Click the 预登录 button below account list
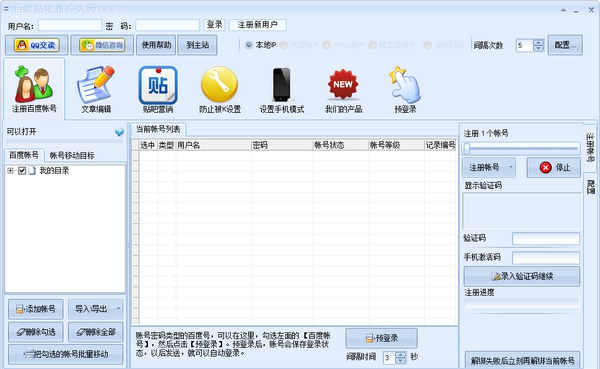 [382, 338]
